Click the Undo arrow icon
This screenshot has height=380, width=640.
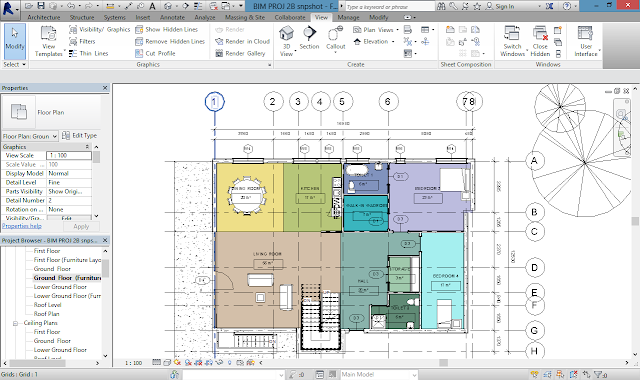pyautogui.click(x=71, y=6)
